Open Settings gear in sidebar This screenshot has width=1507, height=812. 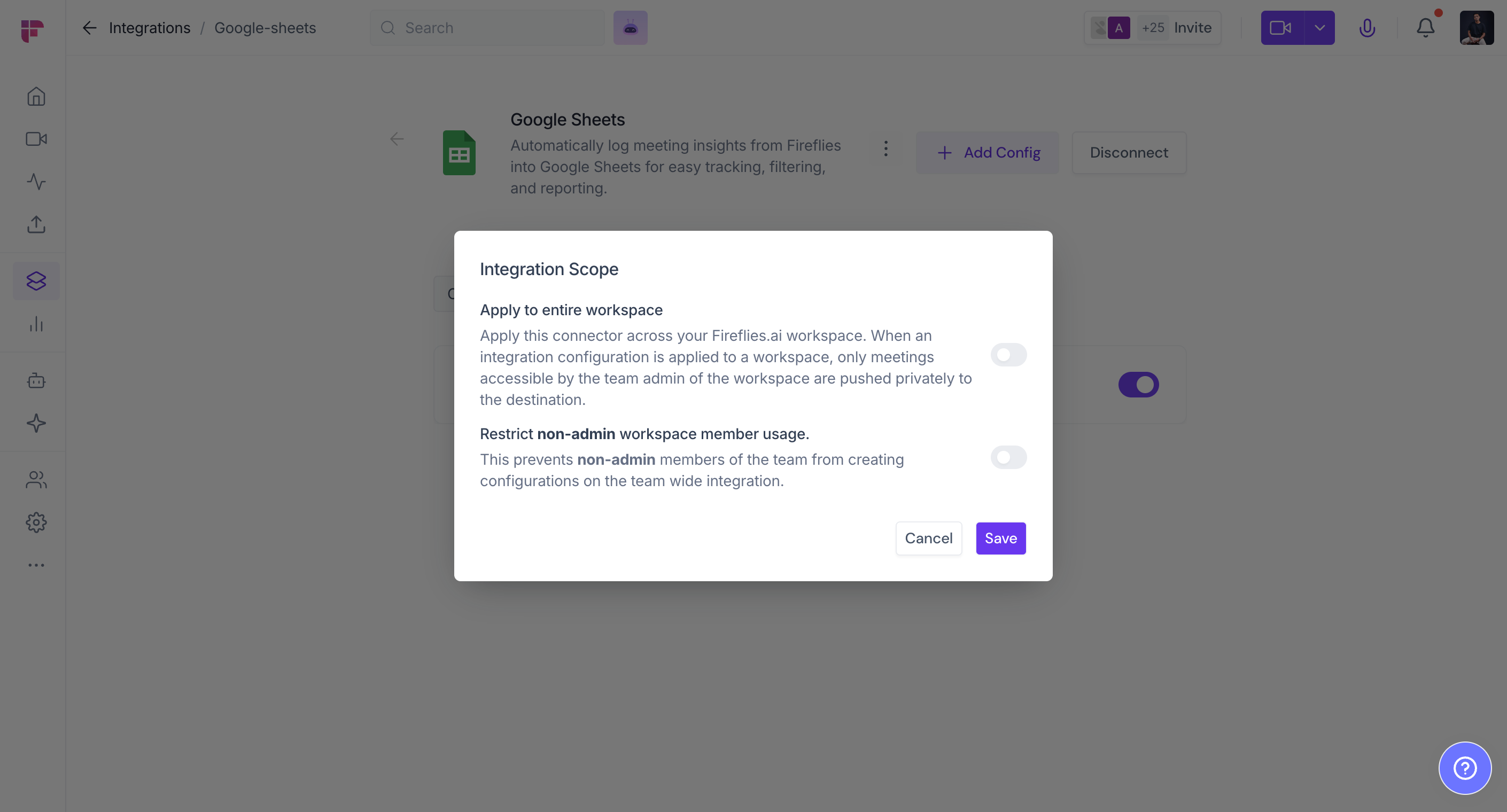point(36,522)
